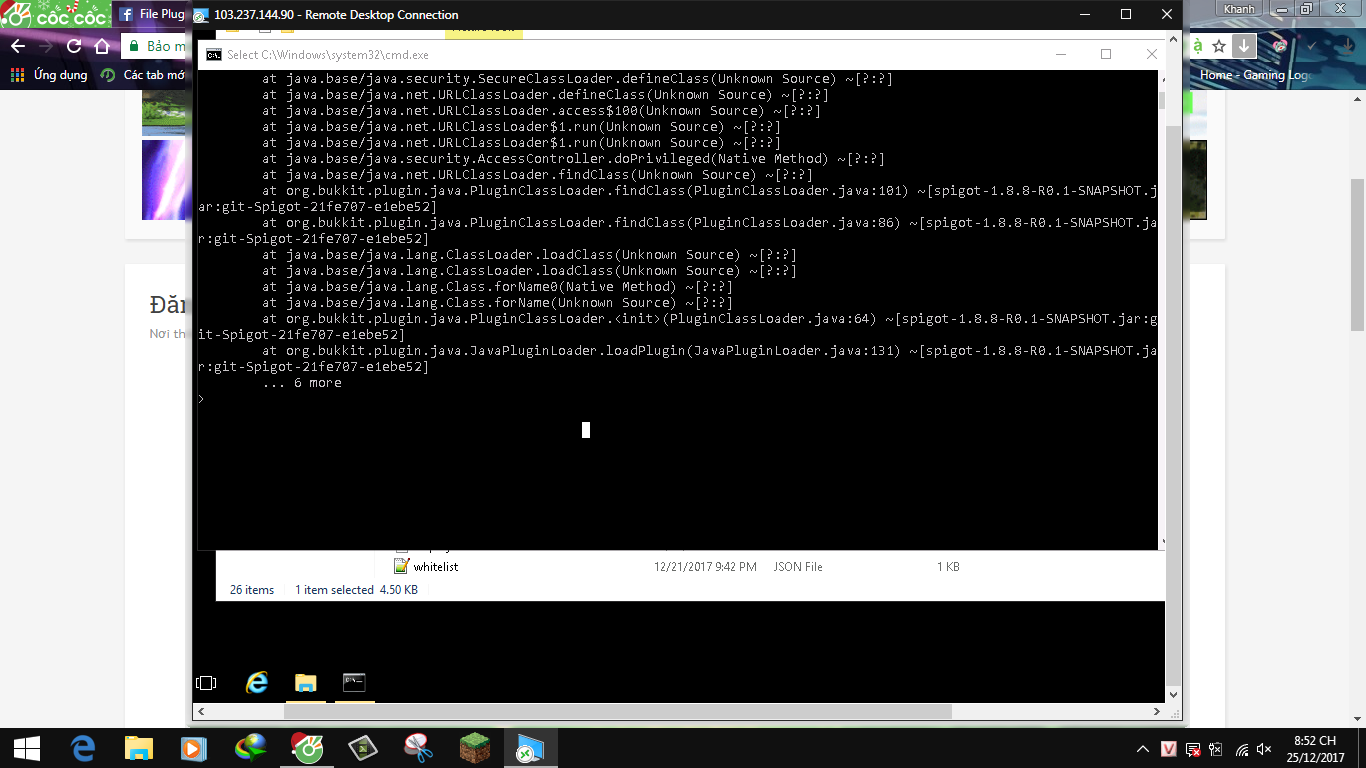The height and width of the screenshot is (768, 1366).
Task: Reload the page in Cốc Cốc
Action: click(73, 46)
